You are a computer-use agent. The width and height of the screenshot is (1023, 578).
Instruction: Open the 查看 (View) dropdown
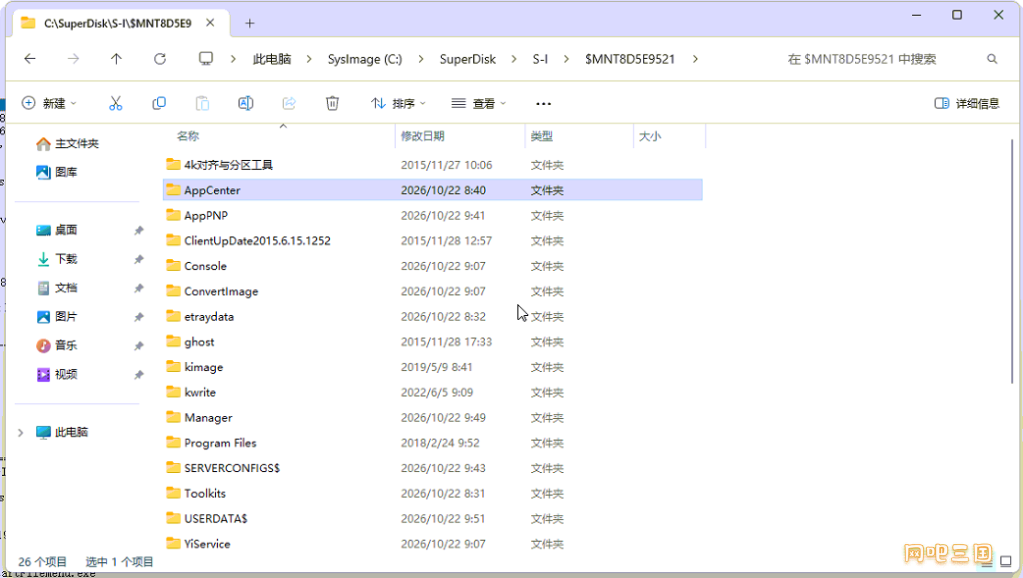click(x=479, y=103)
